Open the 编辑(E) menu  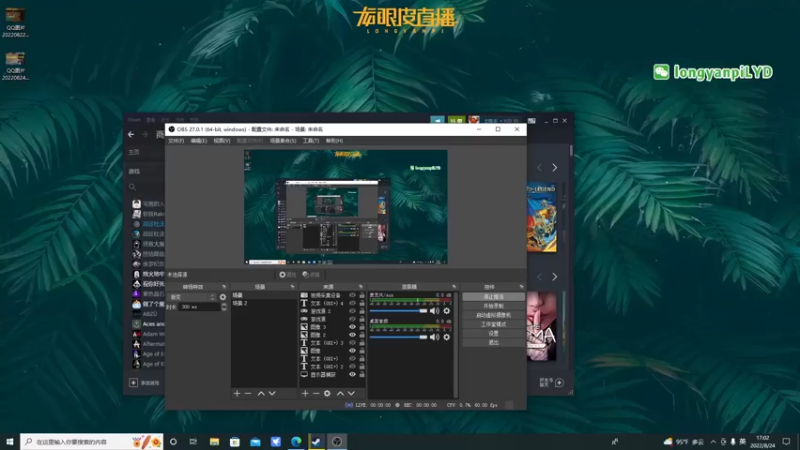click(x=198, y=140)
